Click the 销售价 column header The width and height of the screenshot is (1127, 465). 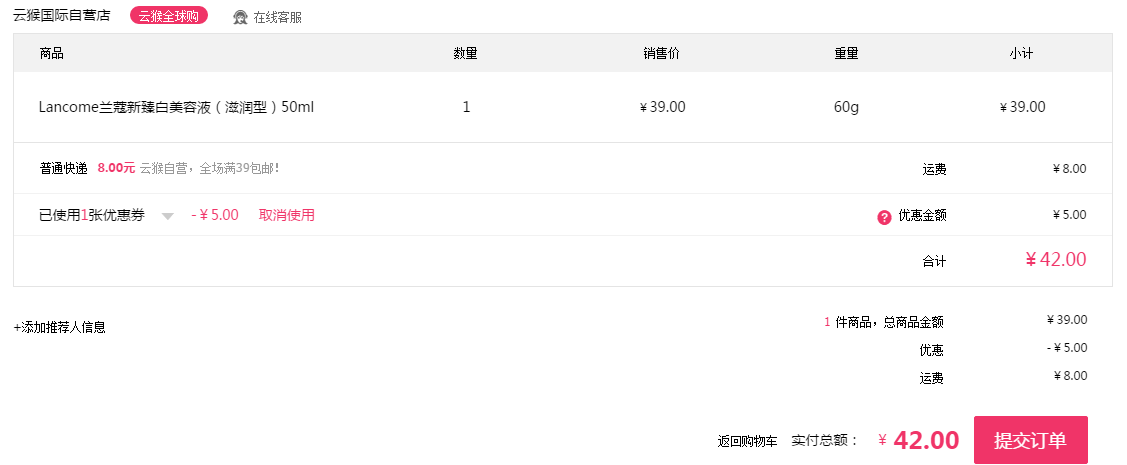coord(661,53)
